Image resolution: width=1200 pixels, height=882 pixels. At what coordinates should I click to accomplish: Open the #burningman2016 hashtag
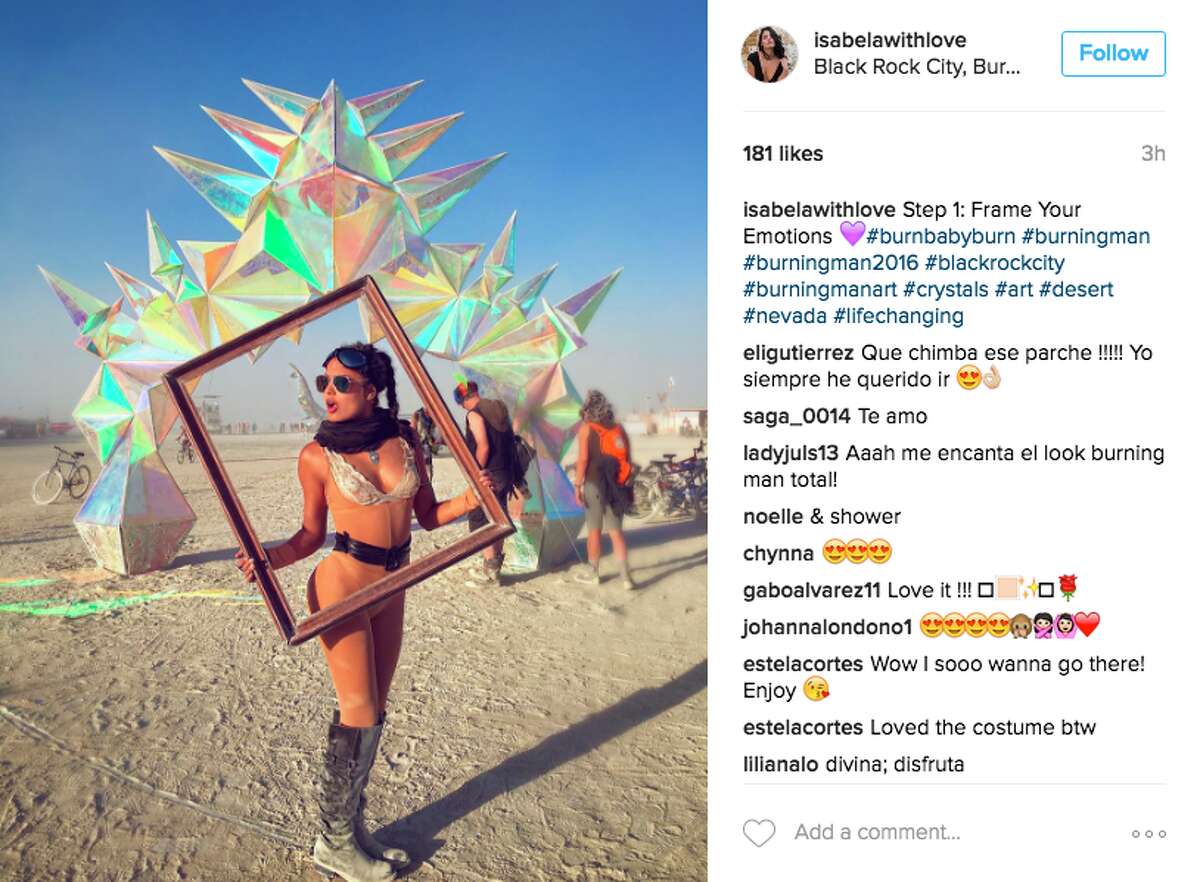[831, 263]
